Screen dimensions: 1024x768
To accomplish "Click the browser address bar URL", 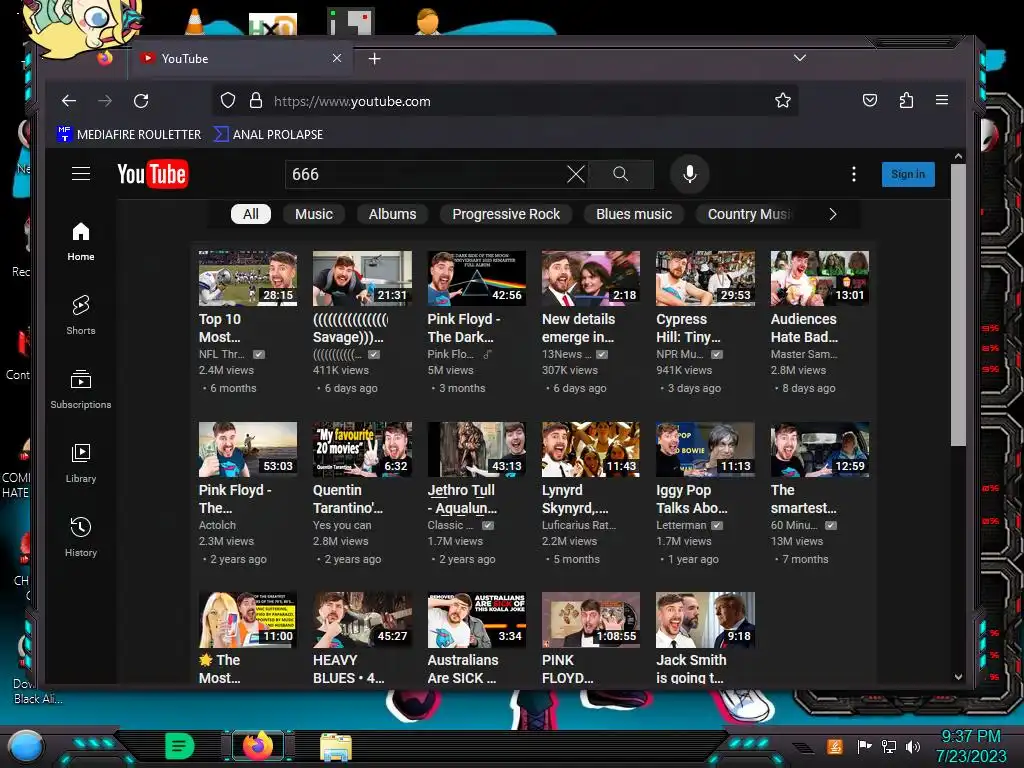I will [x=352, y=101].
